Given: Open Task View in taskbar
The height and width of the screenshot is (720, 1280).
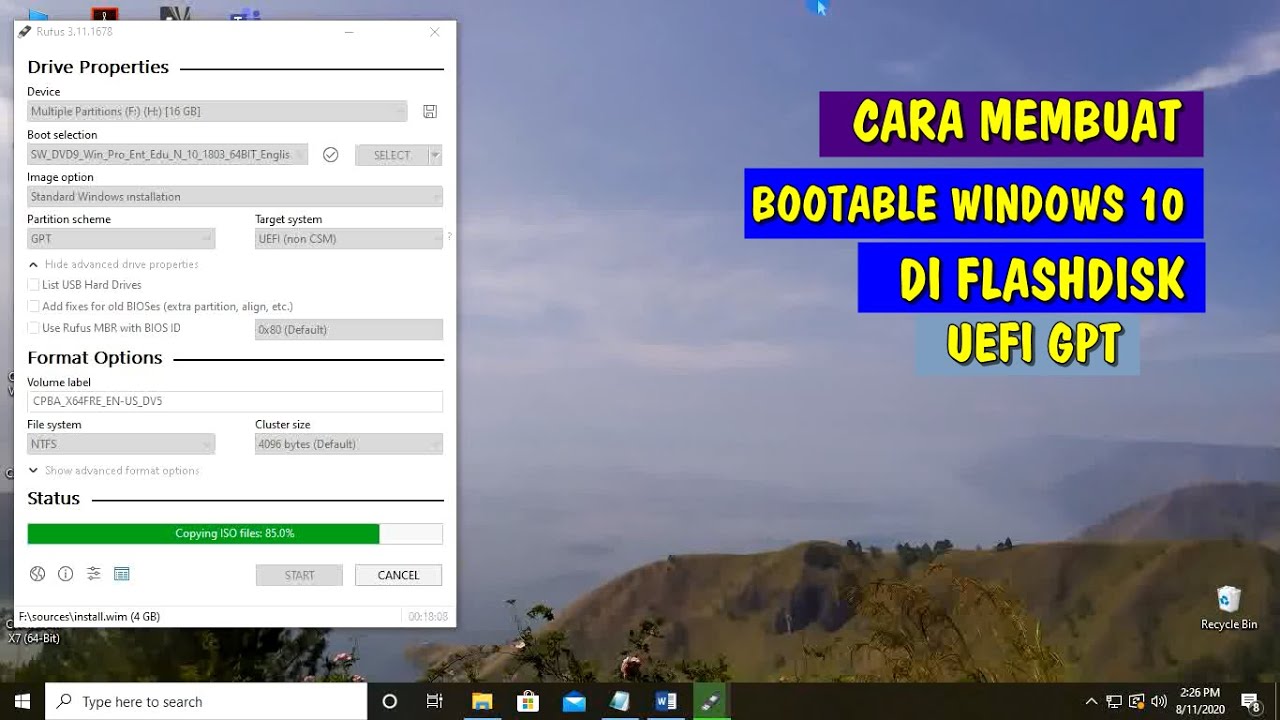Looking at the screenshot, I should point(434,701).
